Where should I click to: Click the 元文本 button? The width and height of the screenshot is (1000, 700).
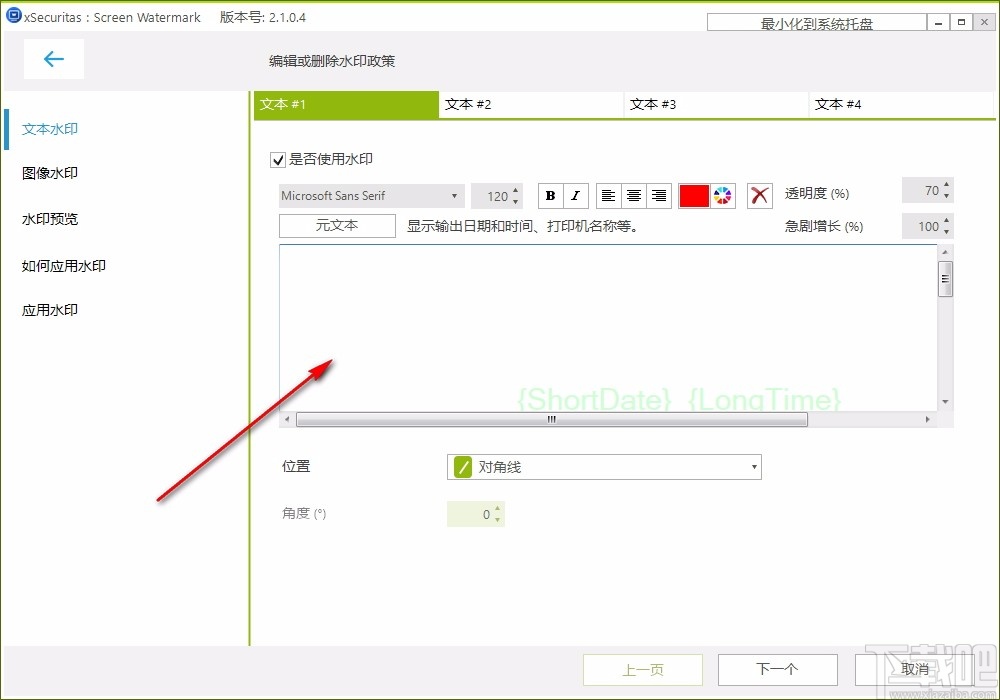pos(337,226)
